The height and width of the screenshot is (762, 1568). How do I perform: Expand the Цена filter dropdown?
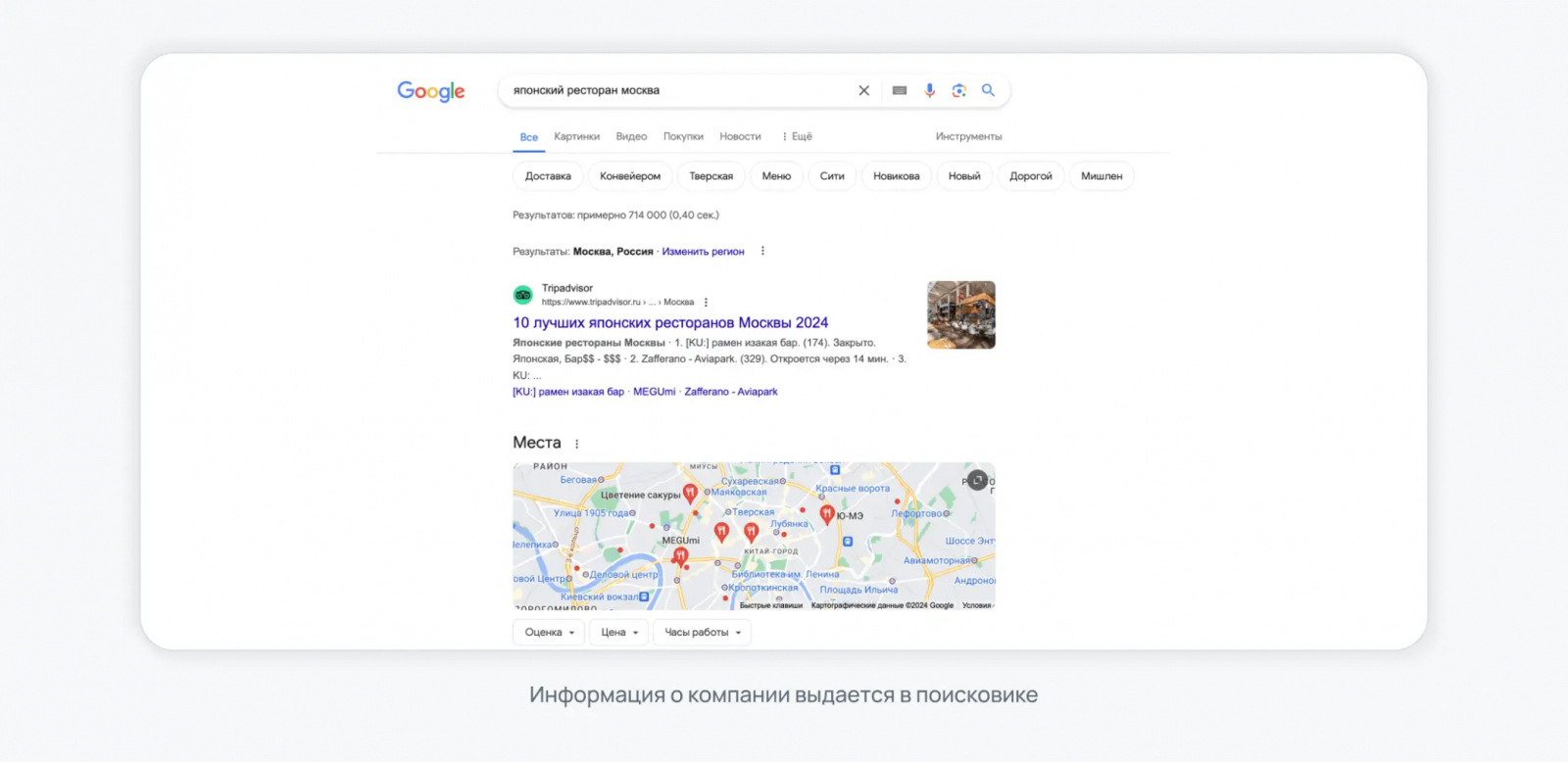tap(619, 633)
